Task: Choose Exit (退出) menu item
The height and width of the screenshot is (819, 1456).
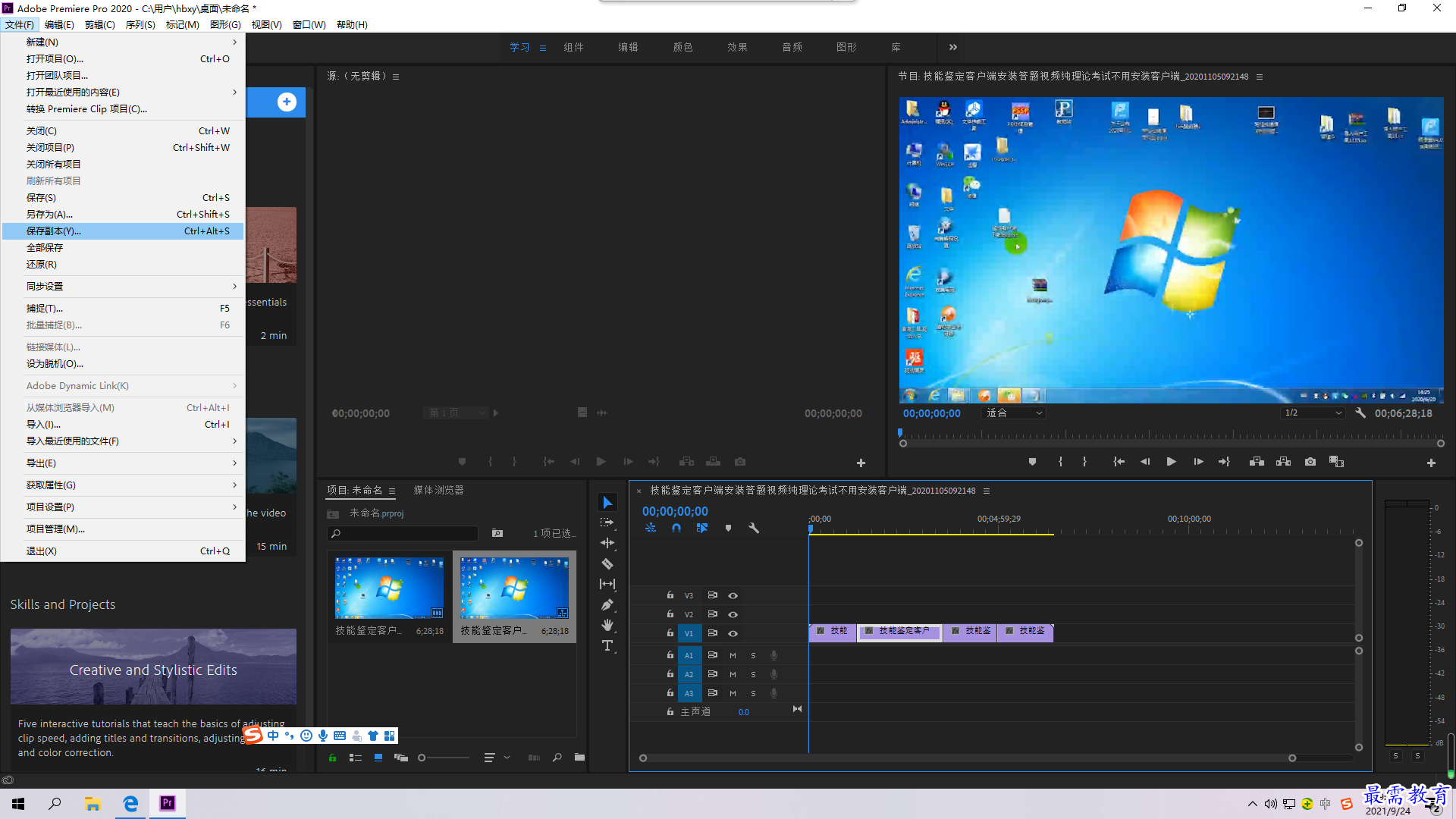Action: pyautogui.click(x=123, y=551)
